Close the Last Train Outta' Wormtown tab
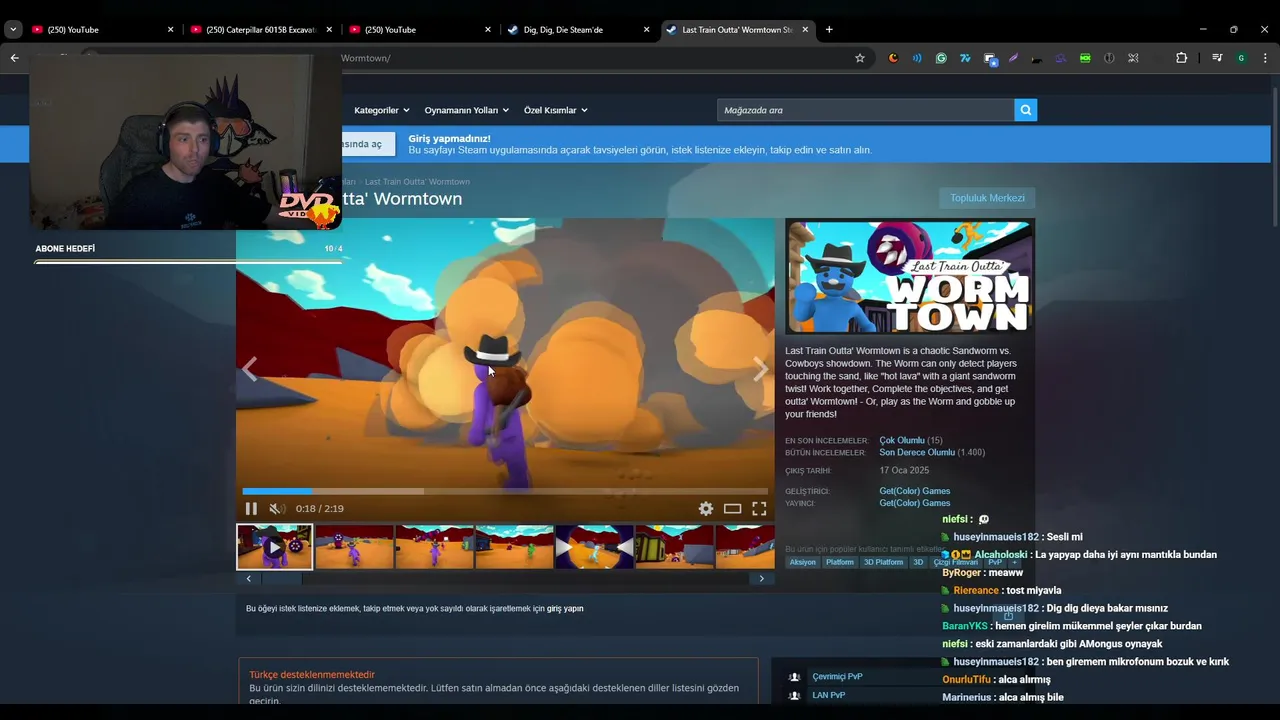Screen dimensions: 1280x720 (x=805, y=30)
